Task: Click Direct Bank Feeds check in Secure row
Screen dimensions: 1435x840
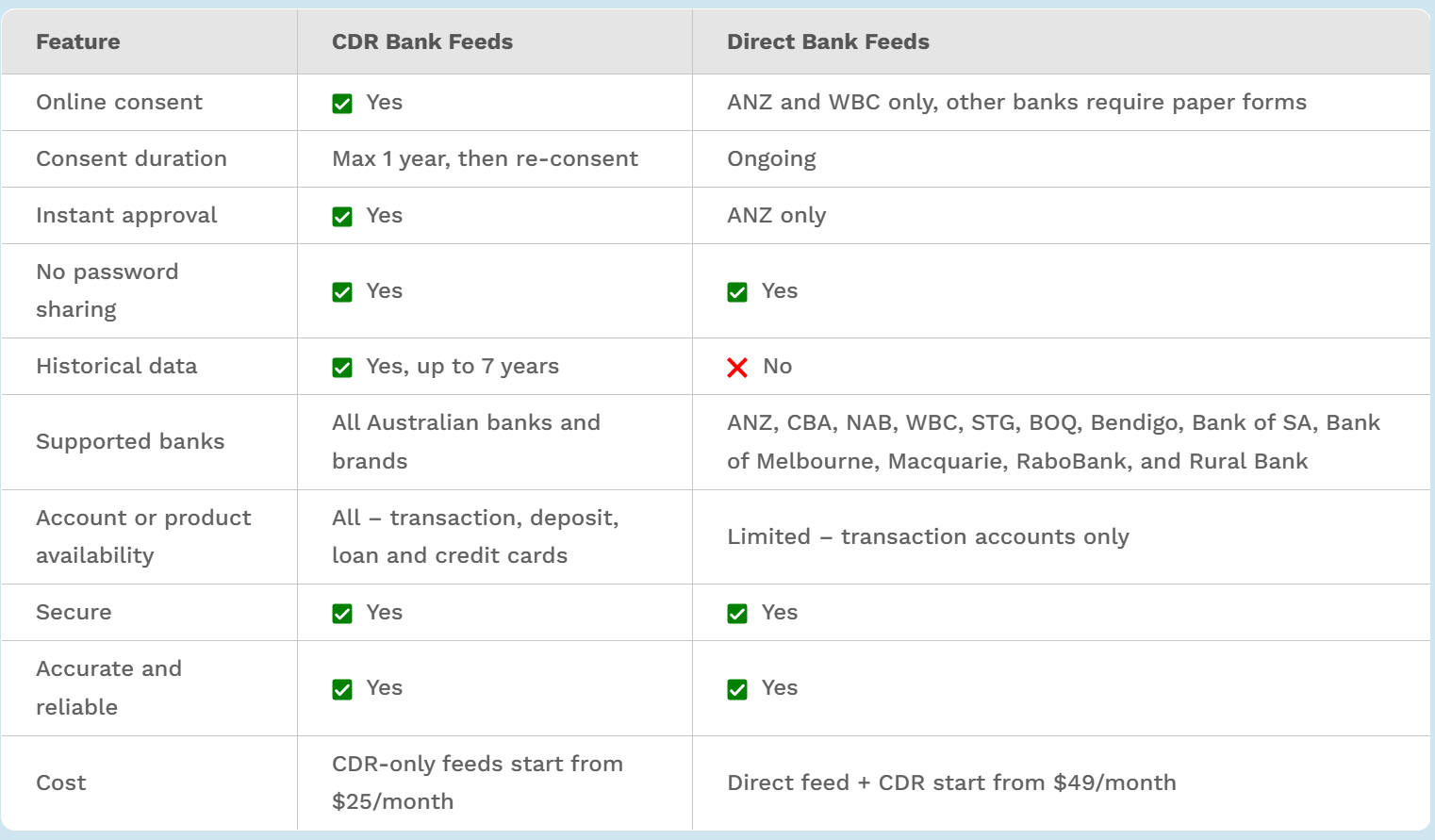Action: click(737, 614)
